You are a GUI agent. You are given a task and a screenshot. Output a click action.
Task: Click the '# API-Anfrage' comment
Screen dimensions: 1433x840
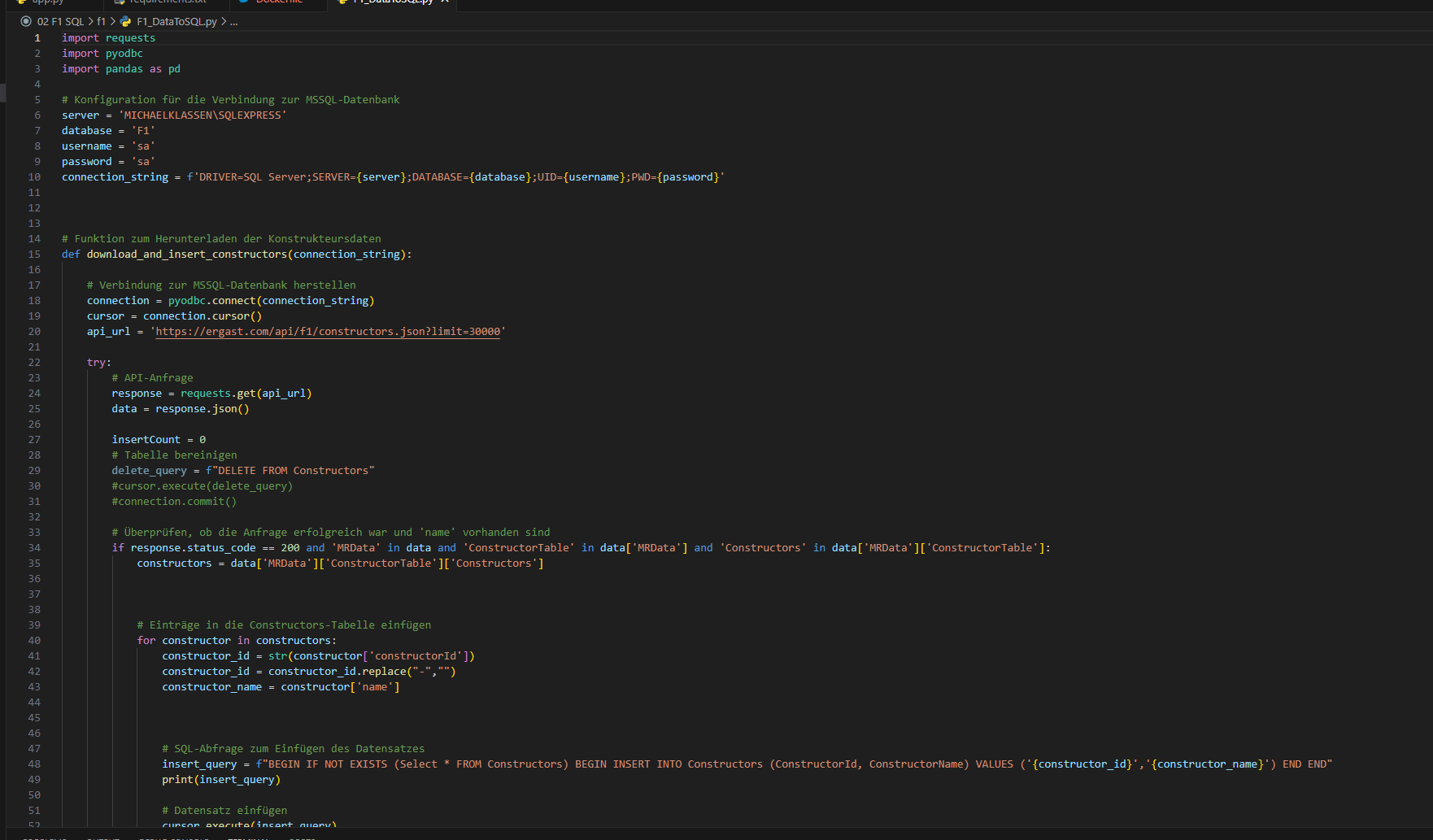click(153, 378)
